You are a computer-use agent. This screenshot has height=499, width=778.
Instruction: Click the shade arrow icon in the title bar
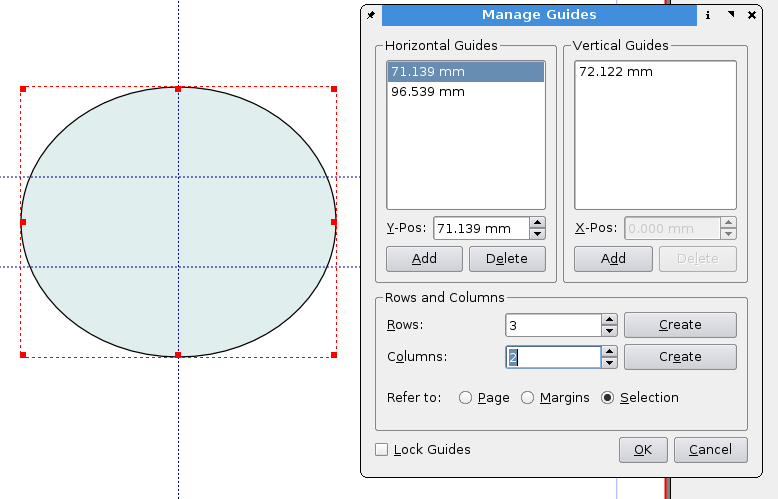pos(731,15)
